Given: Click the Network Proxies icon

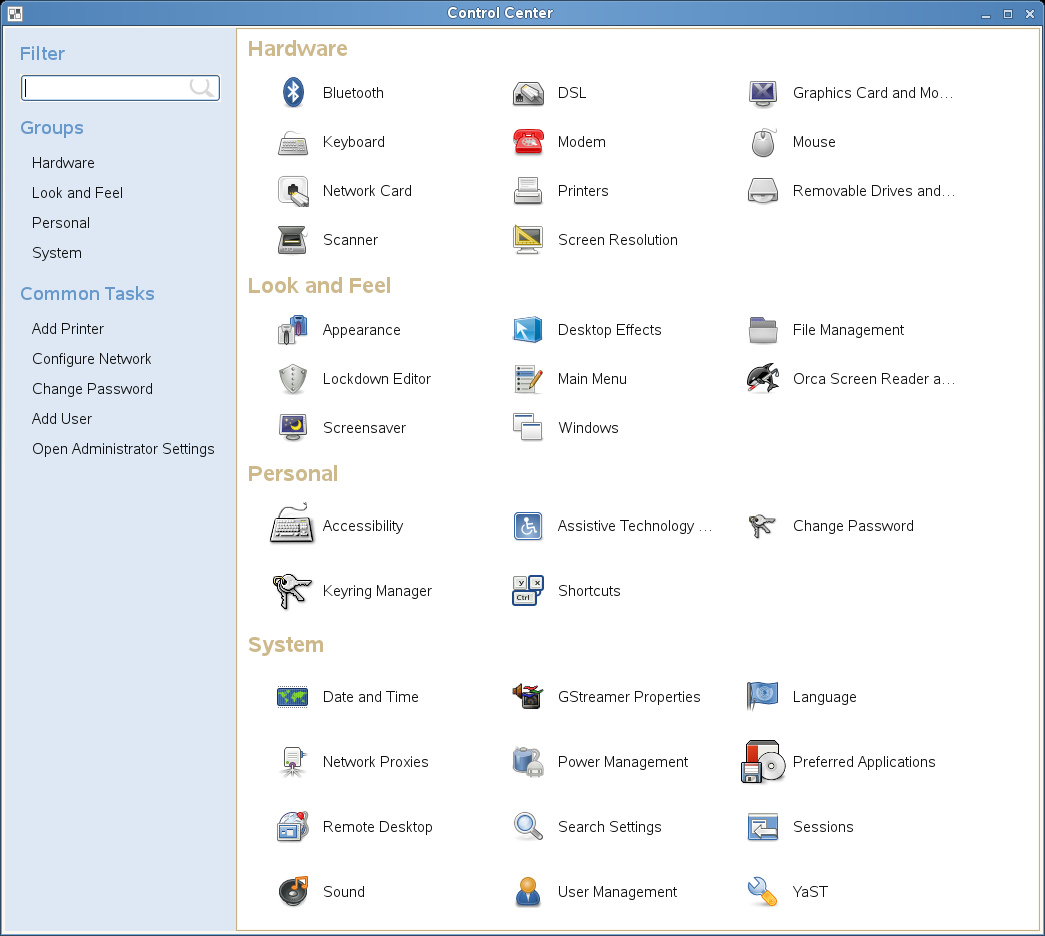Looking at the screenshot, I should click(x=293, y=762).
